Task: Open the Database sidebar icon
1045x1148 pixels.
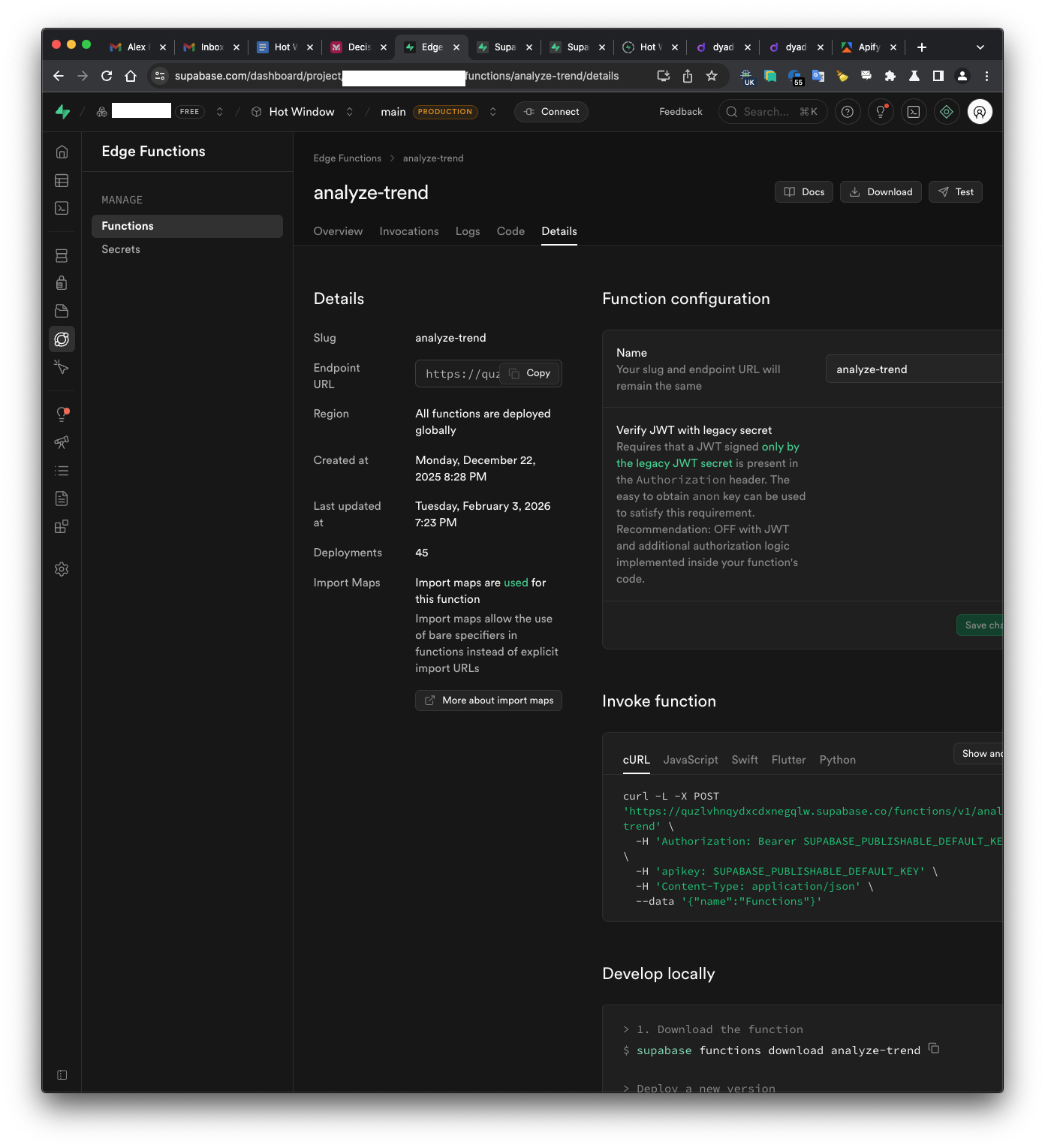Action: click(62, 255)
